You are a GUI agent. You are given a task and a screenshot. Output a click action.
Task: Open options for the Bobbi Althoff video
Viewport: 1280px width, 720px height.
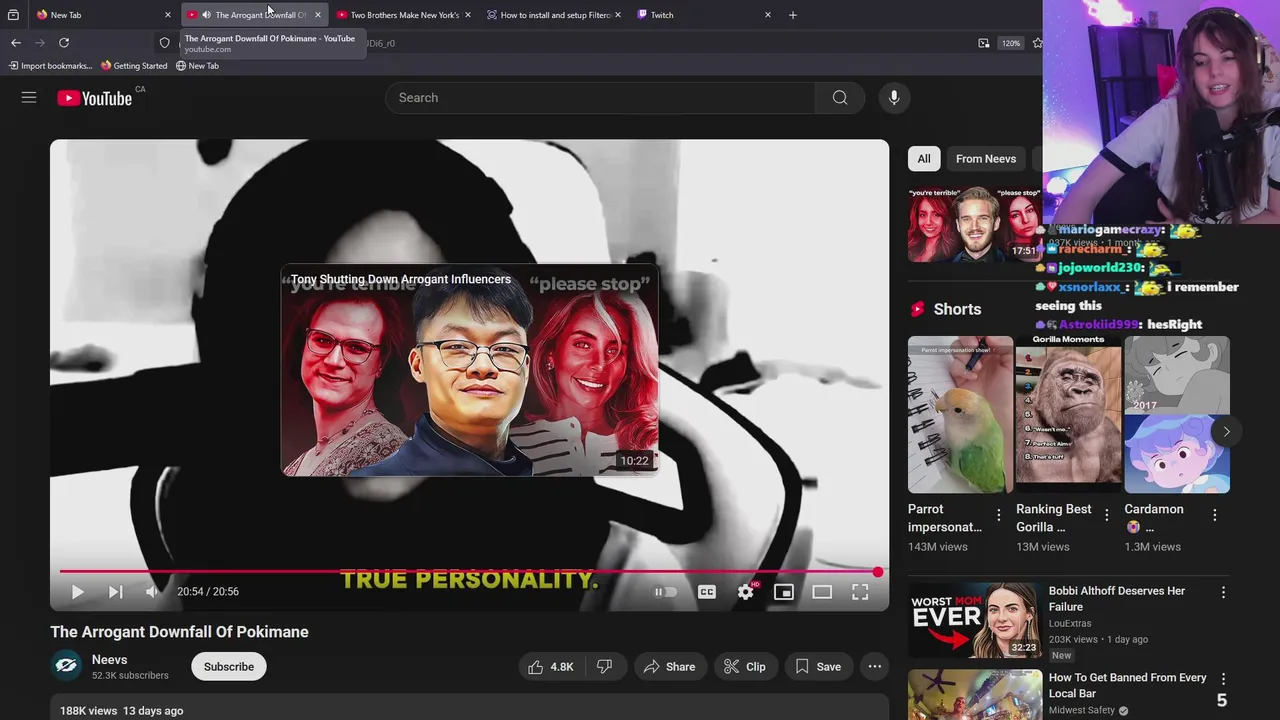pyautogui.click(x=1223, y=593)
